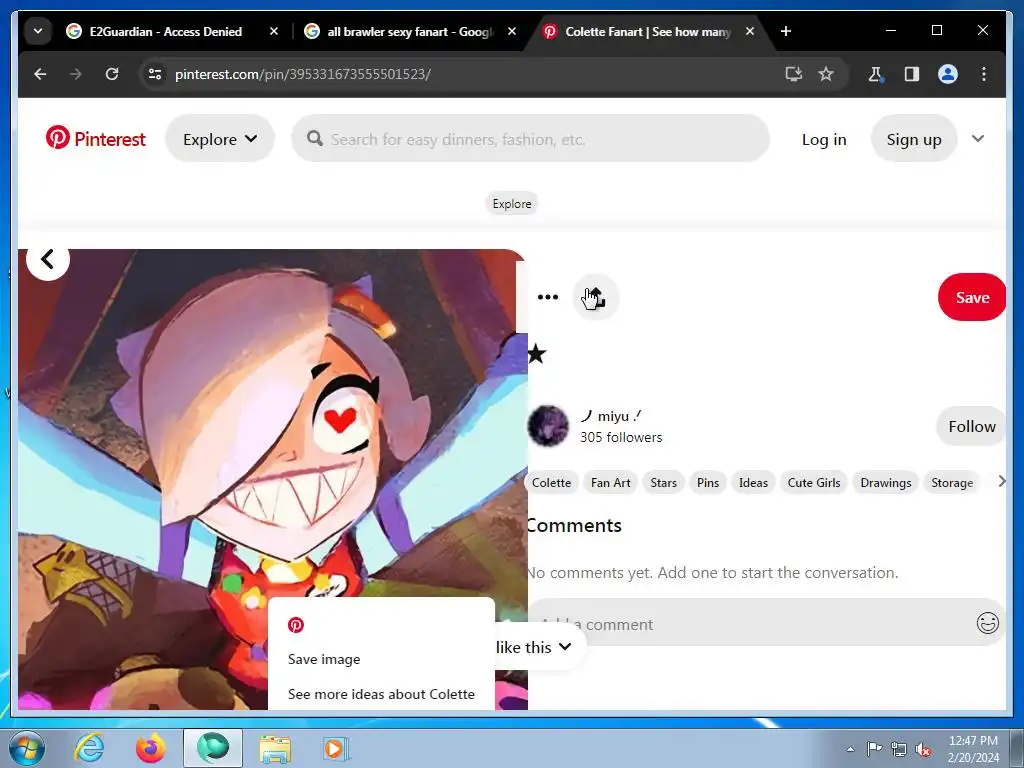Viewport: 1024px width, 768px height.
Task: Reload the Pinterest page
Action: coord(112,74)
